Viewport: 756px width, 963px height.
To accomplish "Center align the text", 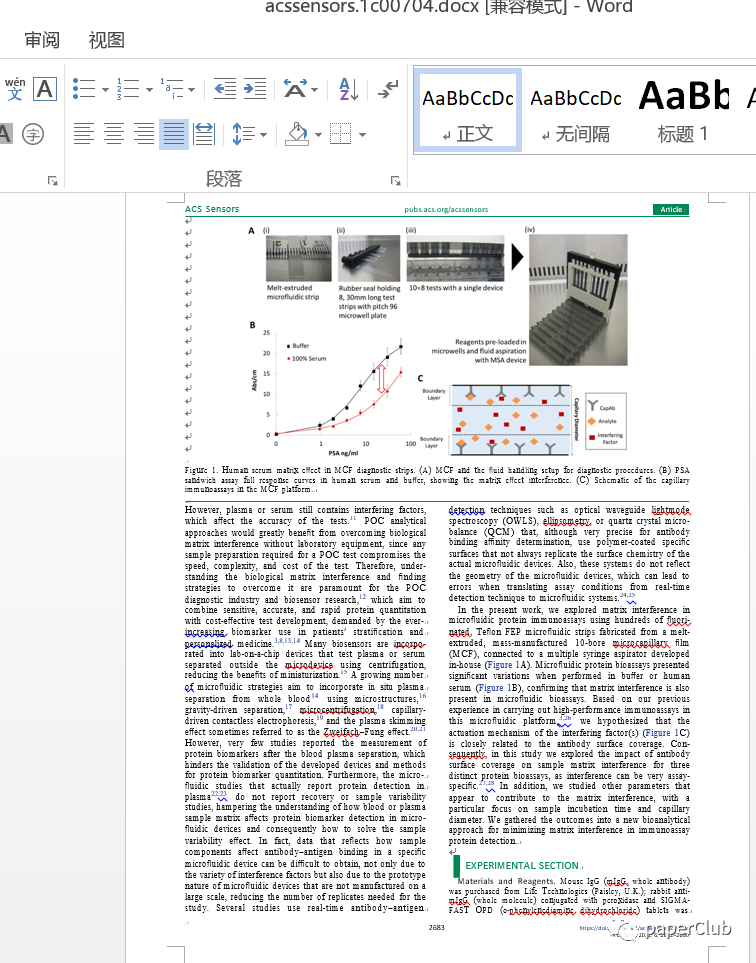I will (114, 133).
